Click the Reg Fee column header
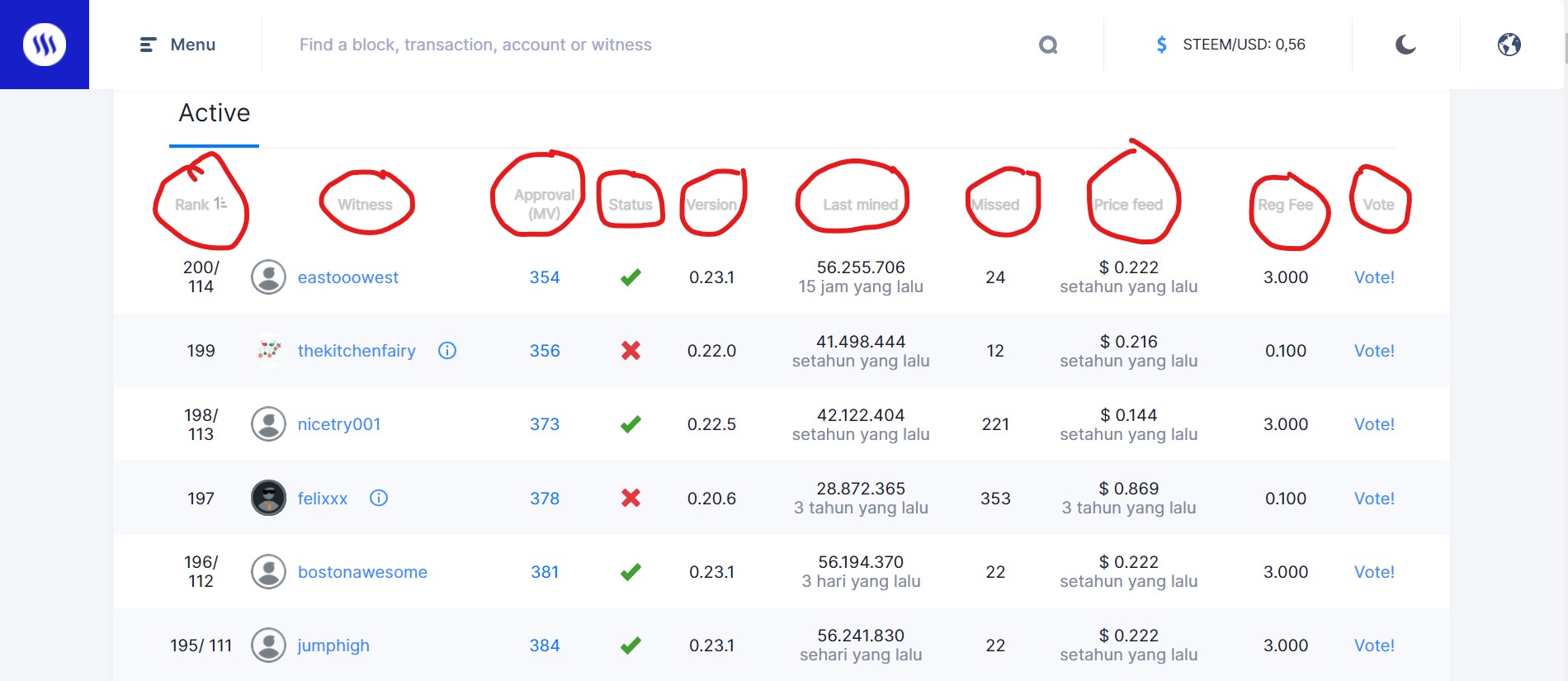The height and width of the screenshot is (681, 1568). pyautogui.click(x=1285, y=205)
